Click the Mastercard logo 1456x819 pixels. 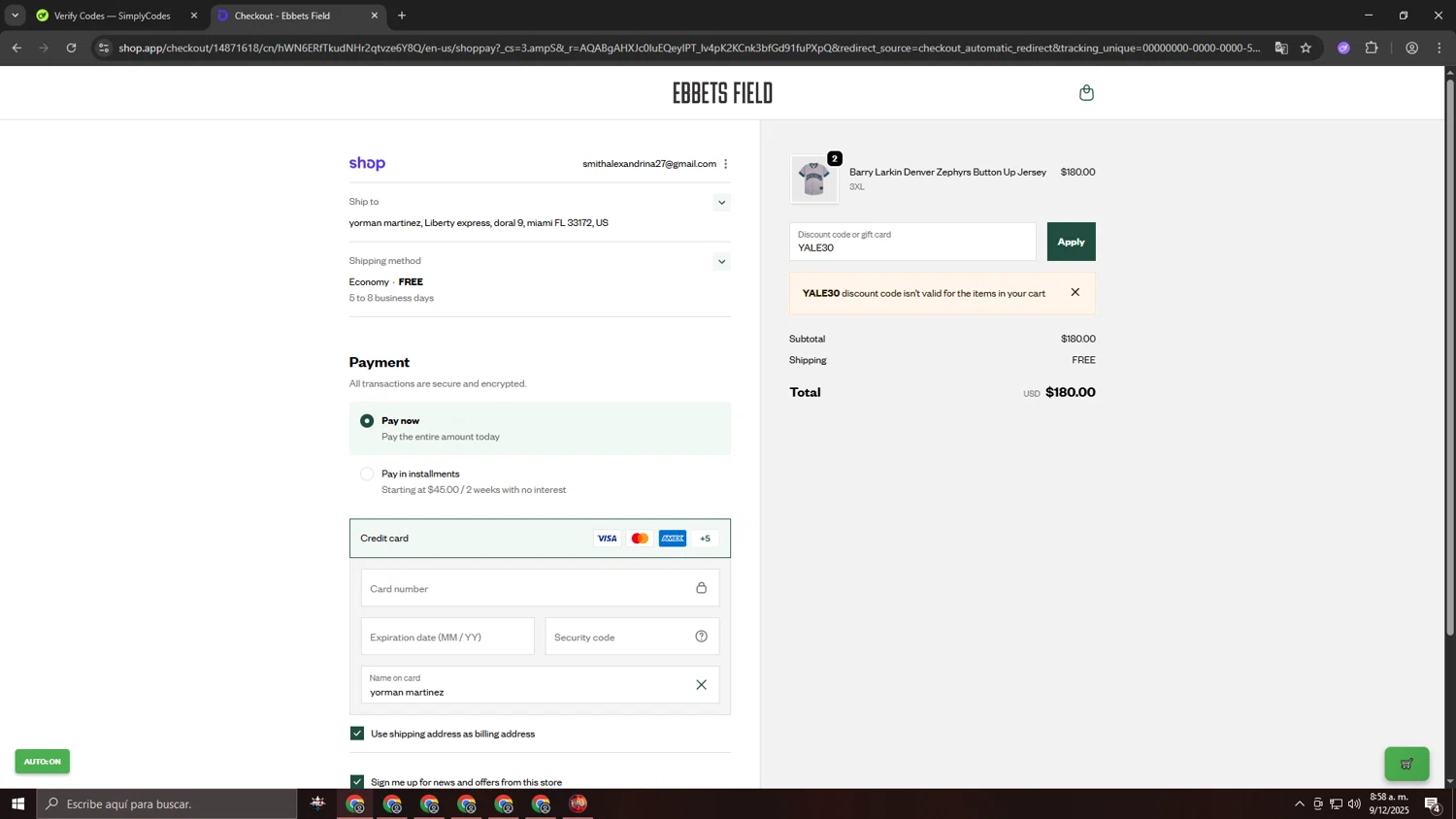tap(640, 539)
